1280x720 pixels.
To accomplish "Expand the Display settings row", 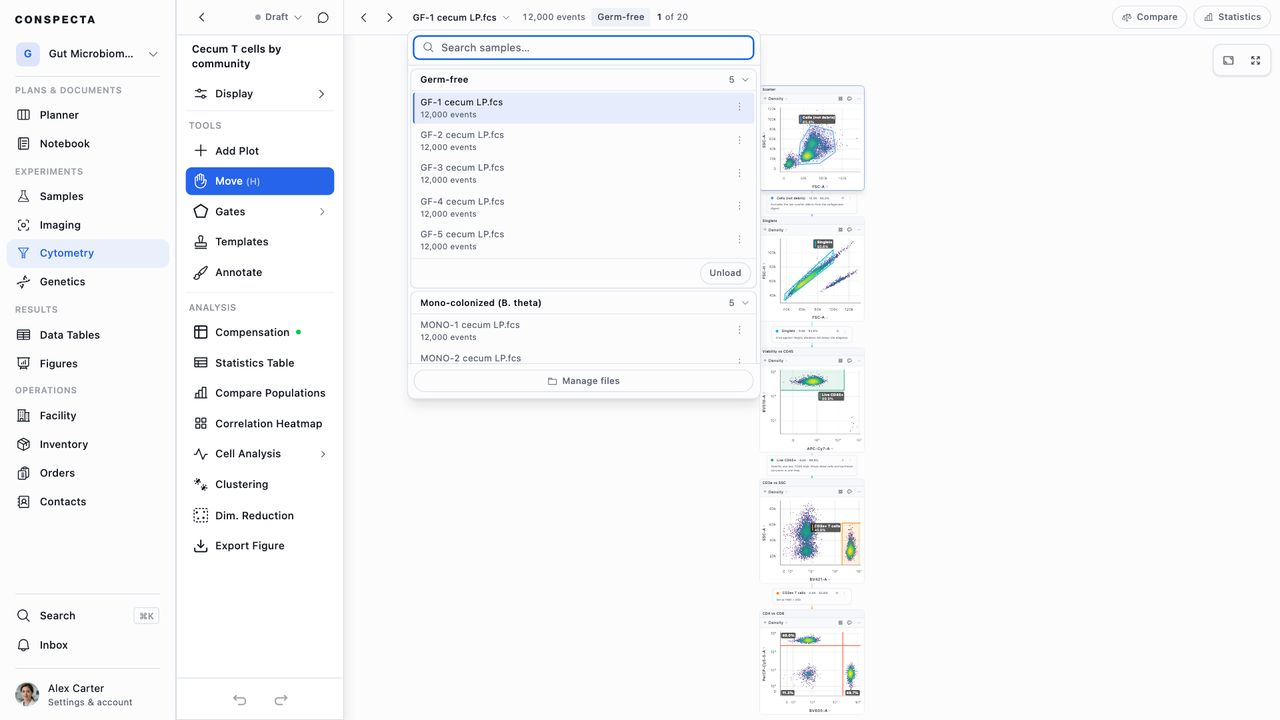I will click(x=260, y=94).
